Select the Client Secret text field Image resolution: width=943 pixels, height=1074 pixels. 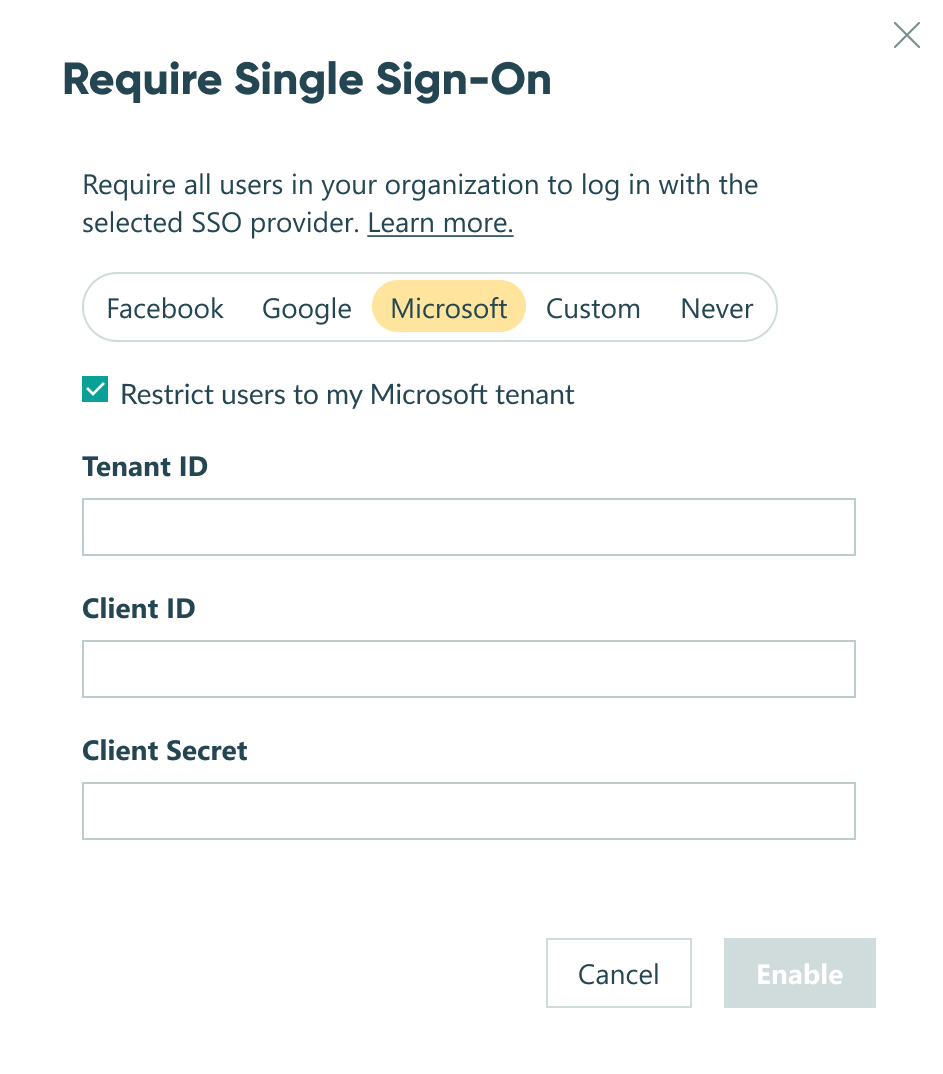coord(467,810)
